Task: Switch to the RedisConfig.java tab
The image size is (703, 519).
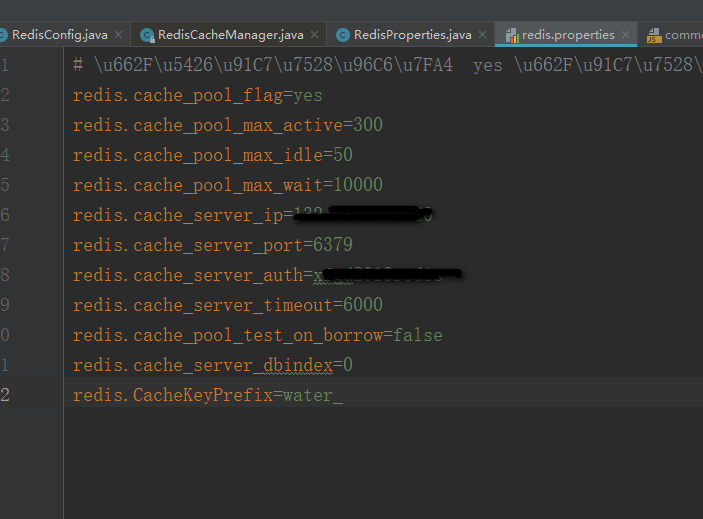Action: point(60,35)
